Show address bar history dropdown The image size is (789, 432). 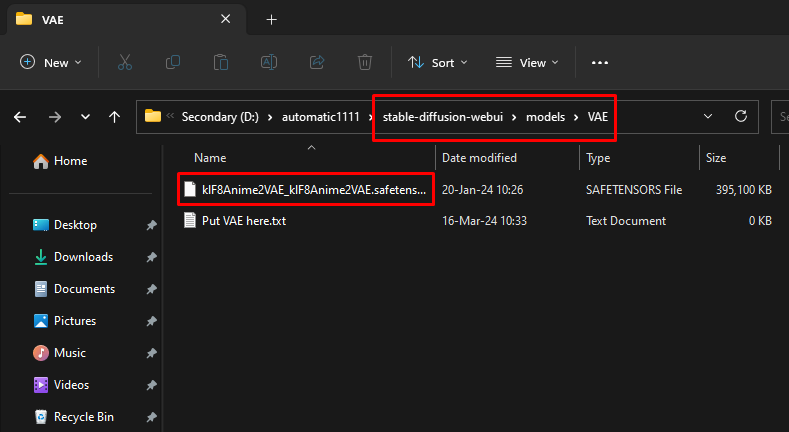(x=708, y=116)
